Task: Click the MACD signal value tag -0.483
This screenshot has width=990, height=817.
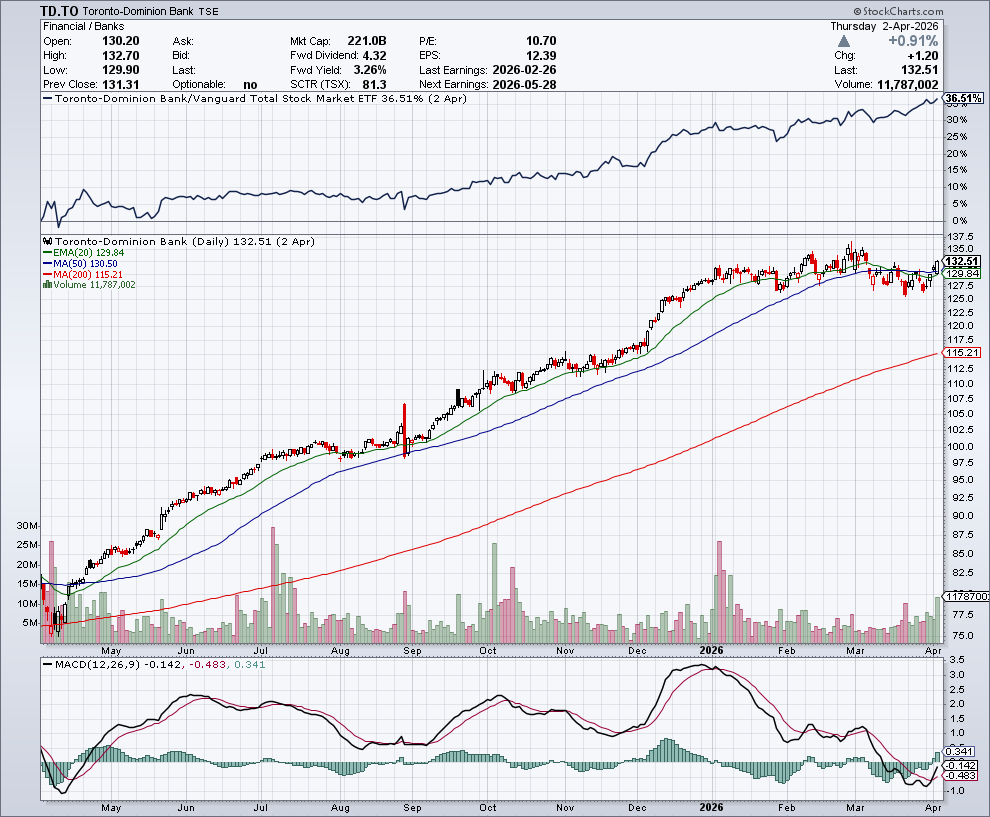Action: click(x=960, y=776)
